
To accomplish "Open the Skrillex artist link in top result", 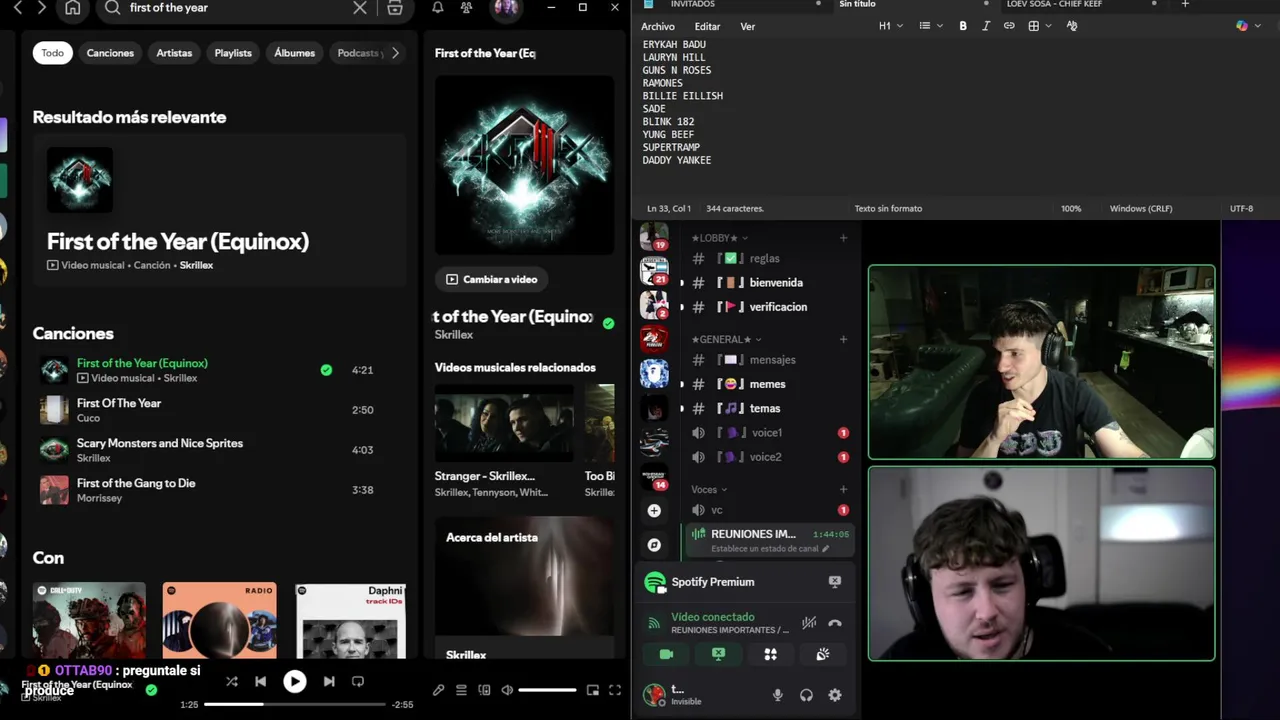I will [x=196, y=265].
